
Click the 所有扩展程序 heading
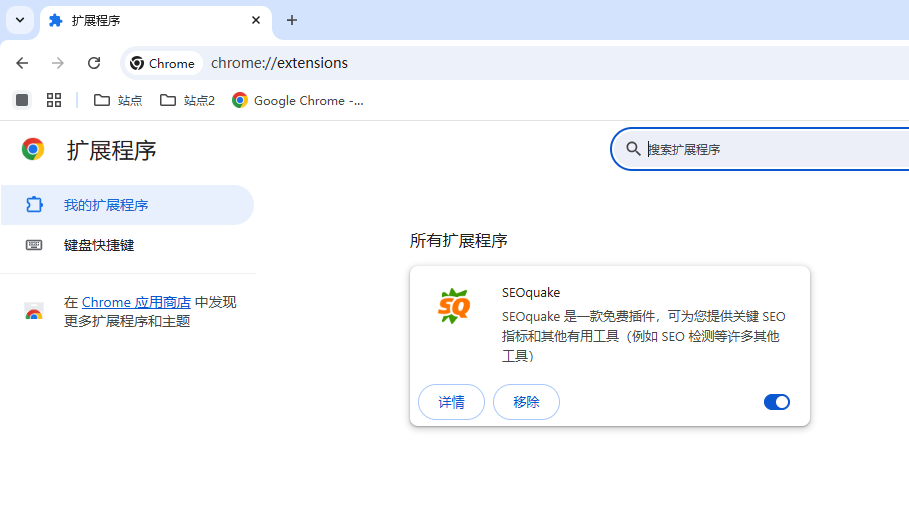459,241
